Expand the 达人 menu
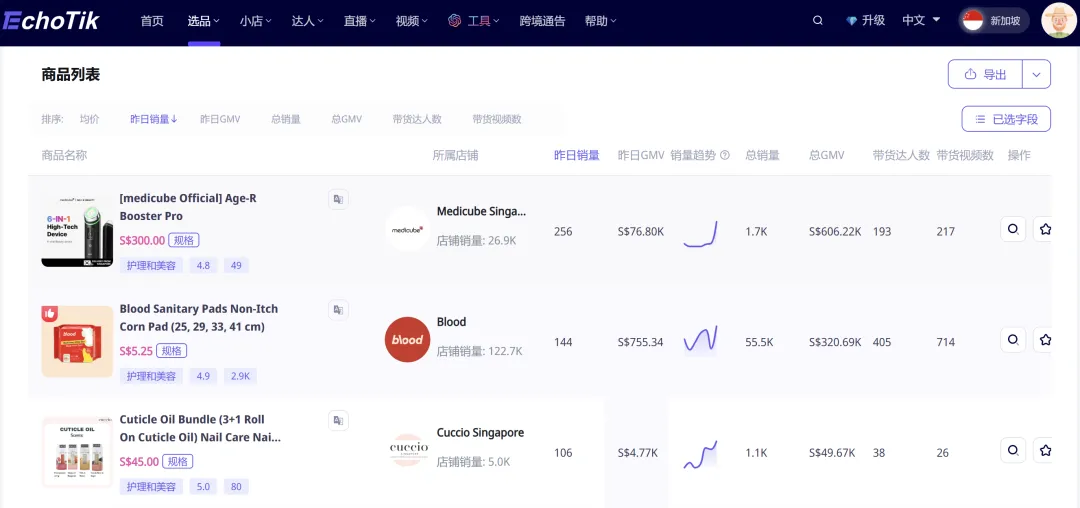 click(x=308, y=21)
